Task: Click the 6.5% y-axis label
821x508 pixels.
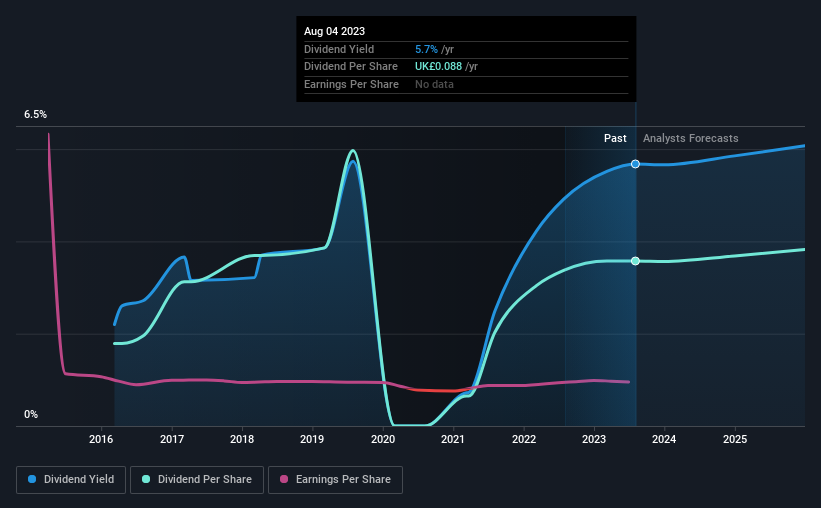Action: point(36,115)
